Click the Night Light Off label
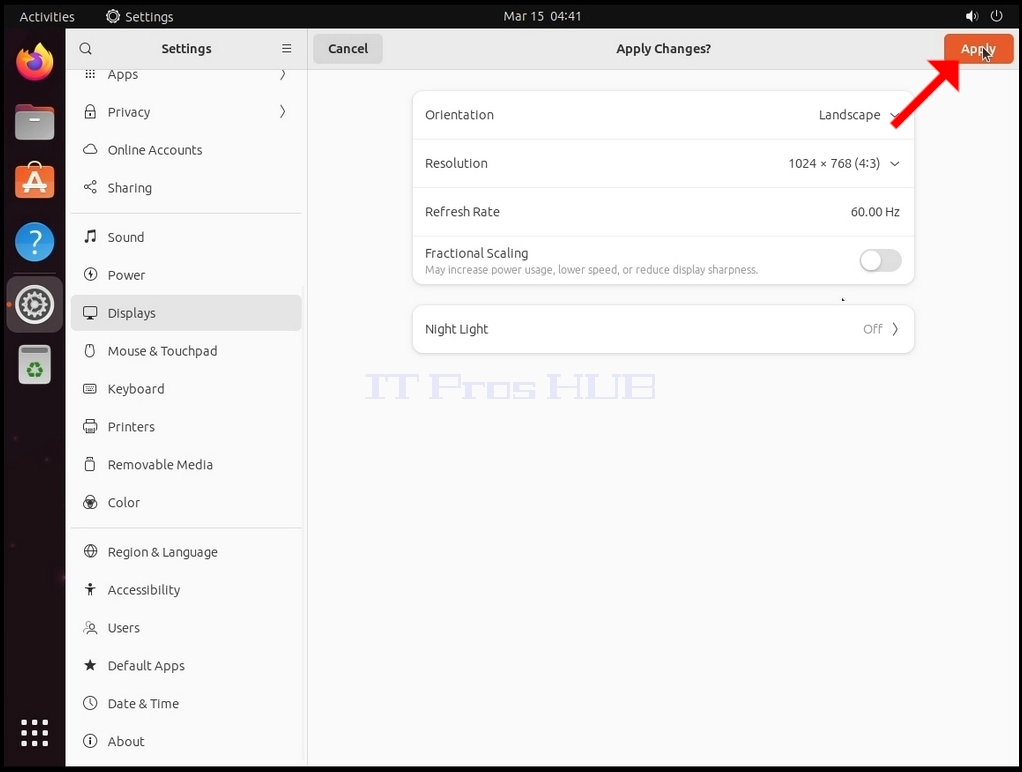Image resolution: width=1022 pixels, height=772 pixels. pos(872,329)
